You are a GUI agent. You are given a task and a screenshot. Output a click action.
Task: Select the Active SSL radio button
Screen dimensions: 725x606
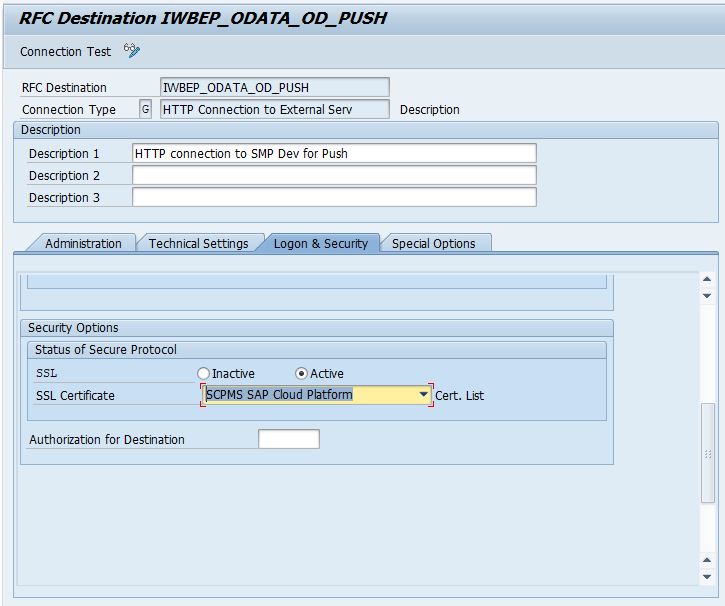(x=302, y=374)
